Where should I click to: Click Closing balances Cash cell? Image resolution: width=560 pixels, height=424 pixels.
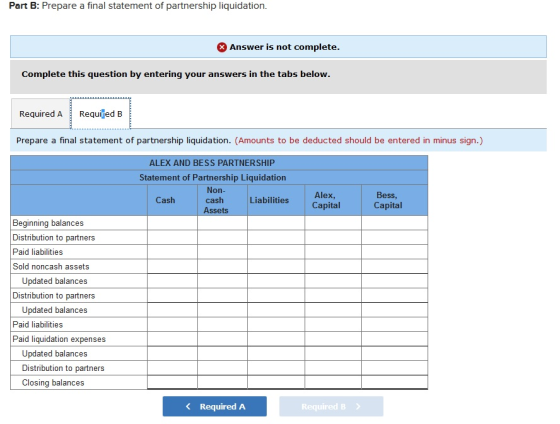pyautogui.click(x=172, y=382)
